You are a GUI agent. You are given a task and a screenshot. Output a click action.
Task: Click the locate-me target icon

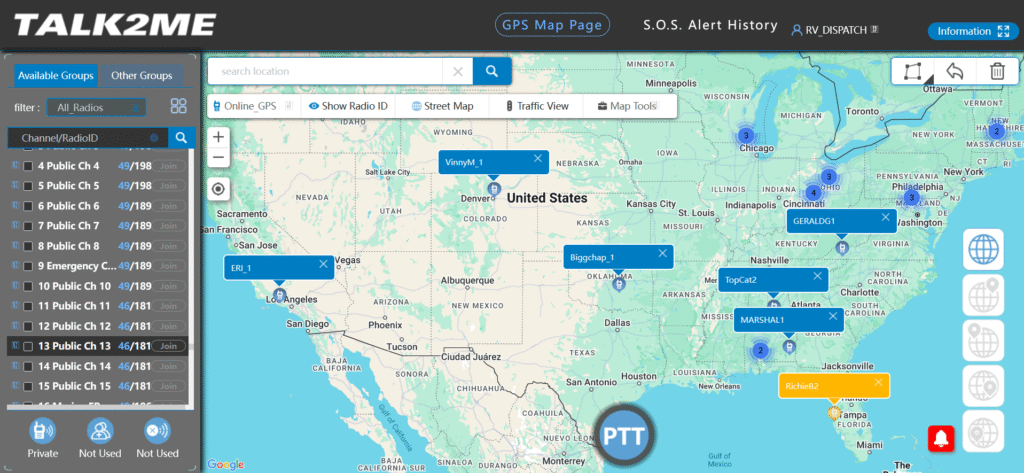pyautogui.click(x=218, y=189)
